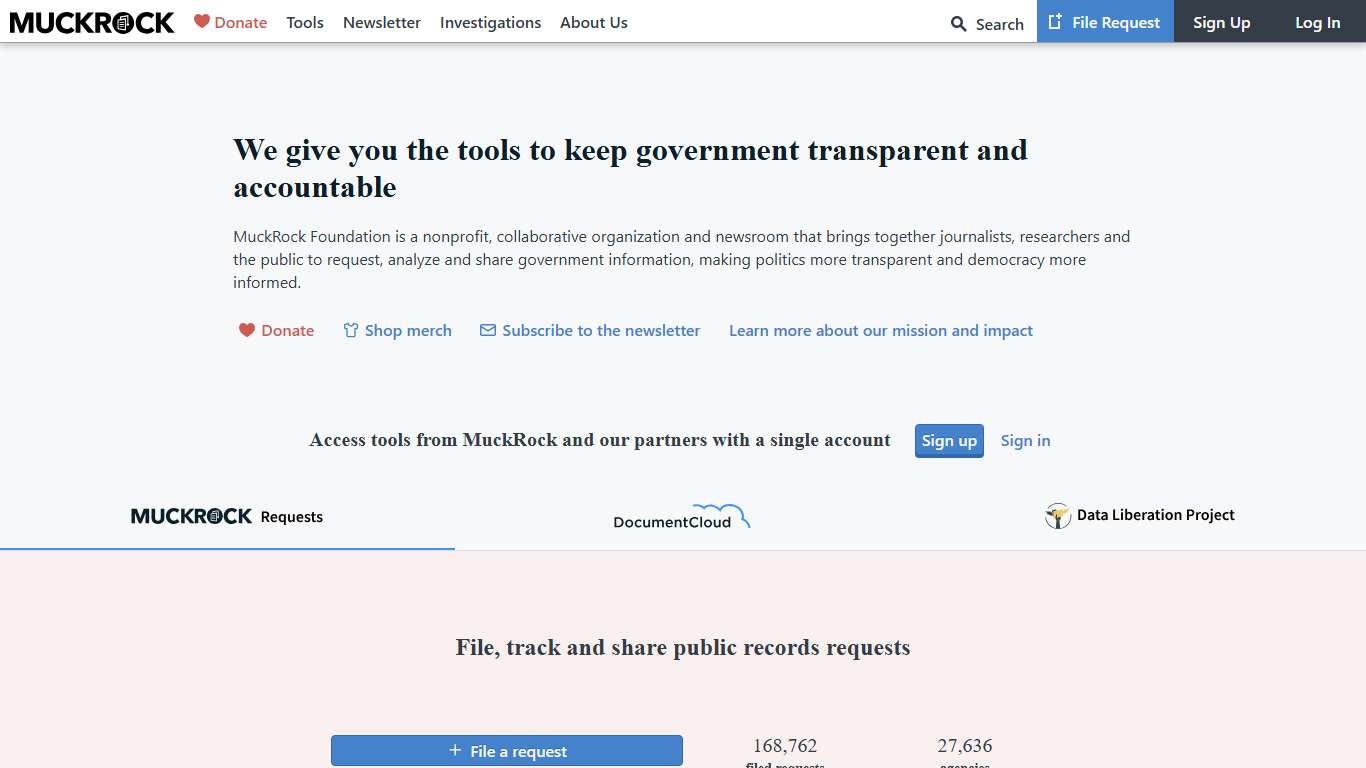Open the Tools menu
The height and width of the screenshot is (768, 1366).
[305, 22]
